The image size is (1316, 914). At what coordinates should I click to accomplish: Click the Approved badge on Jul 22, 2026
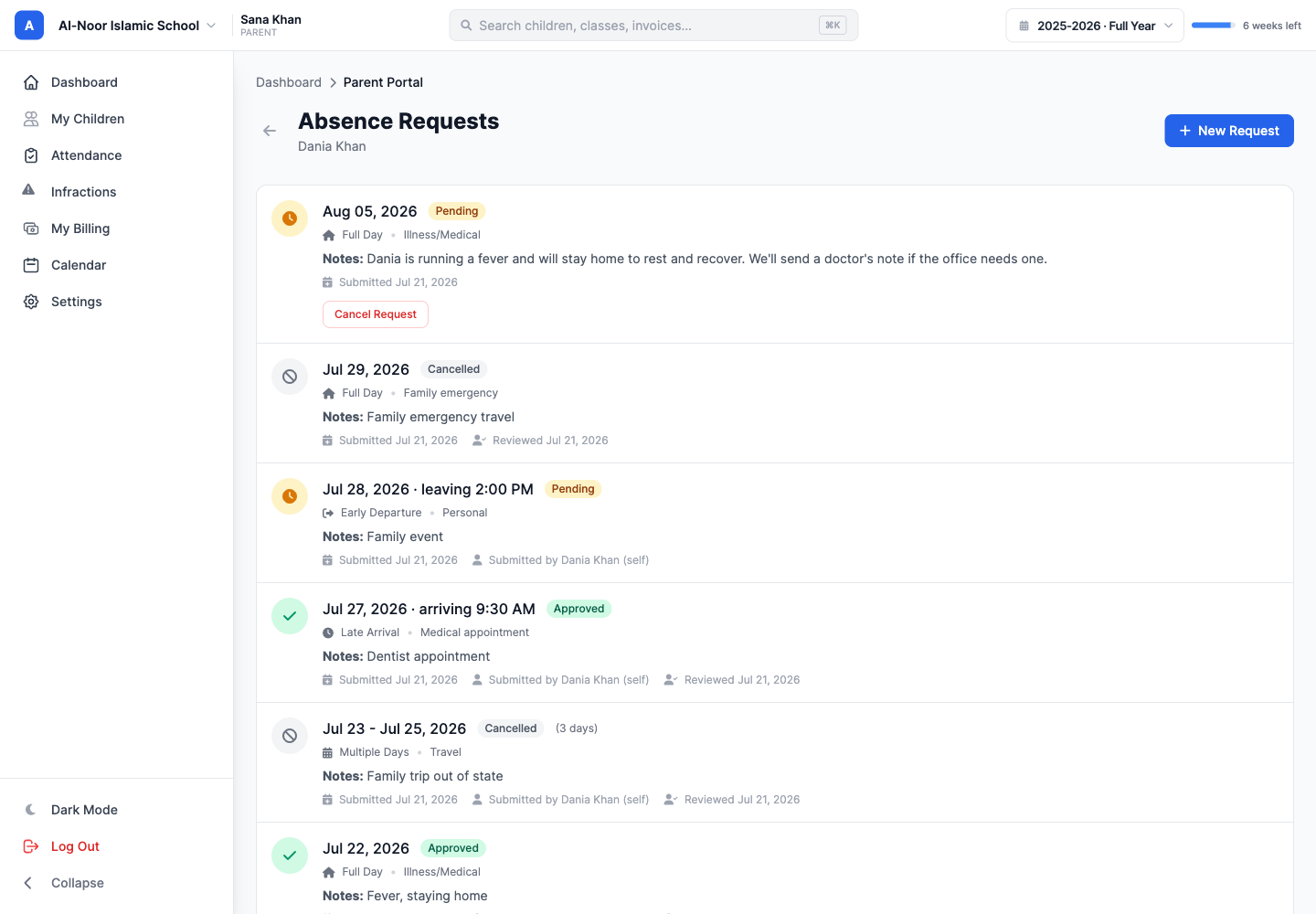coord(453,848)
